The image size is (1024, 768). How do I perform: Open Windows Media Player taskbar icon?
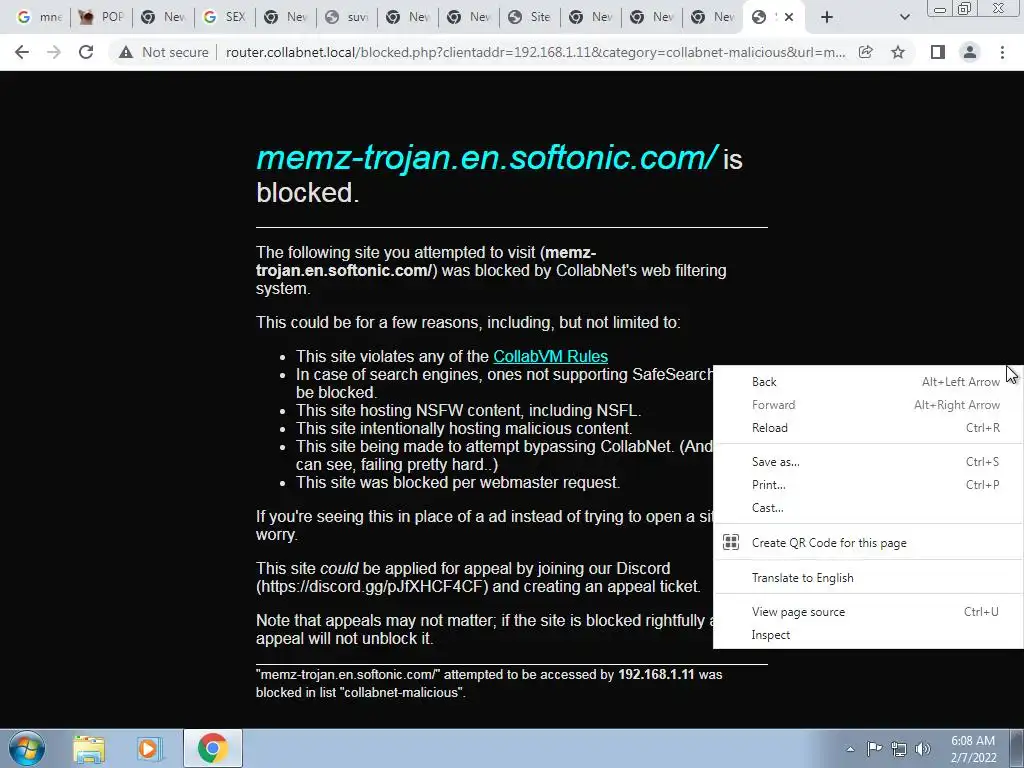pos(149,749)
